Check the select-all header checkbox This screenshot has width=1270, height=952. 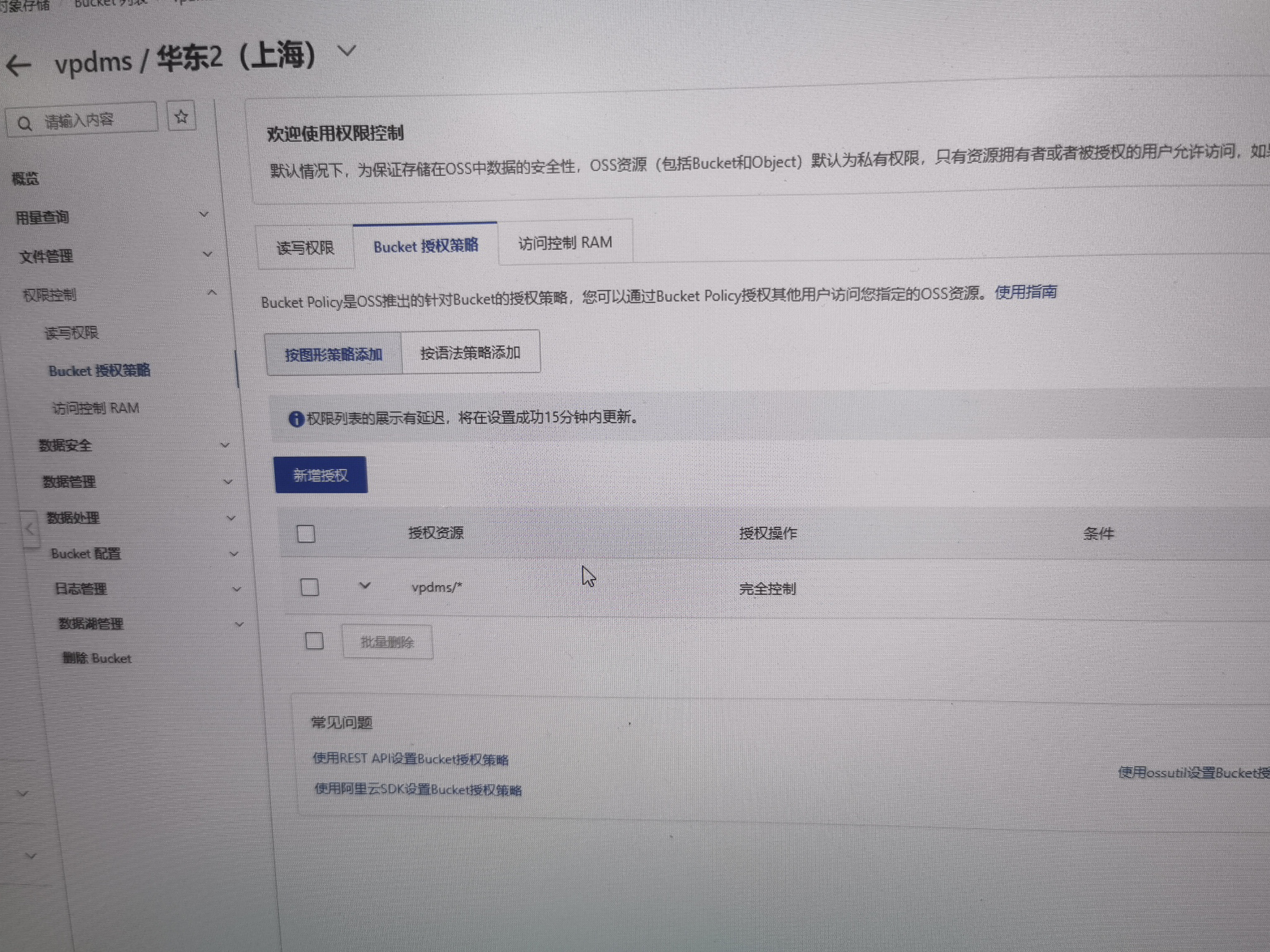(306, 534)
